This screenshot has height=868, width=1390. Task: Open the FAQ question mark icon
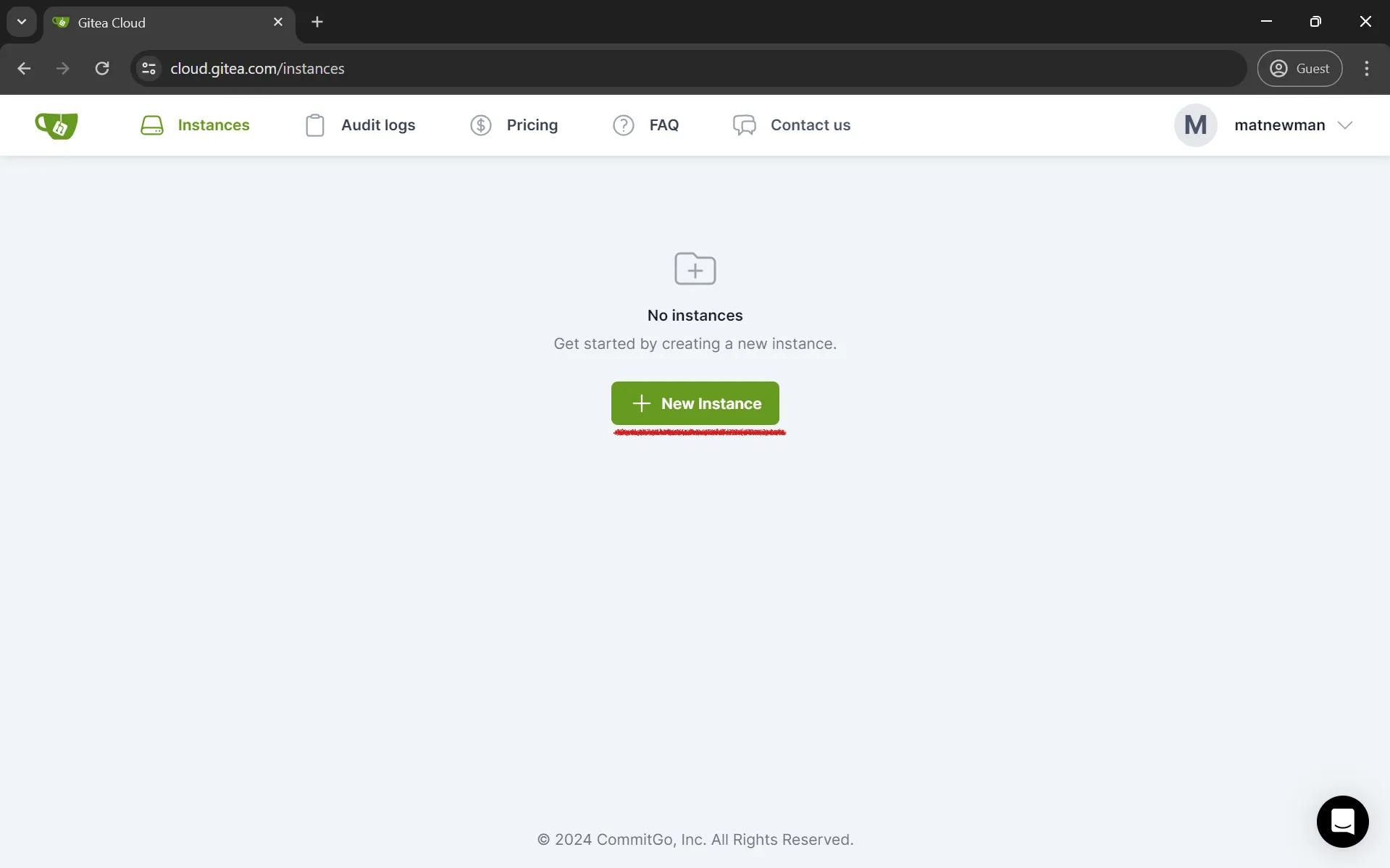coord(624,125)
